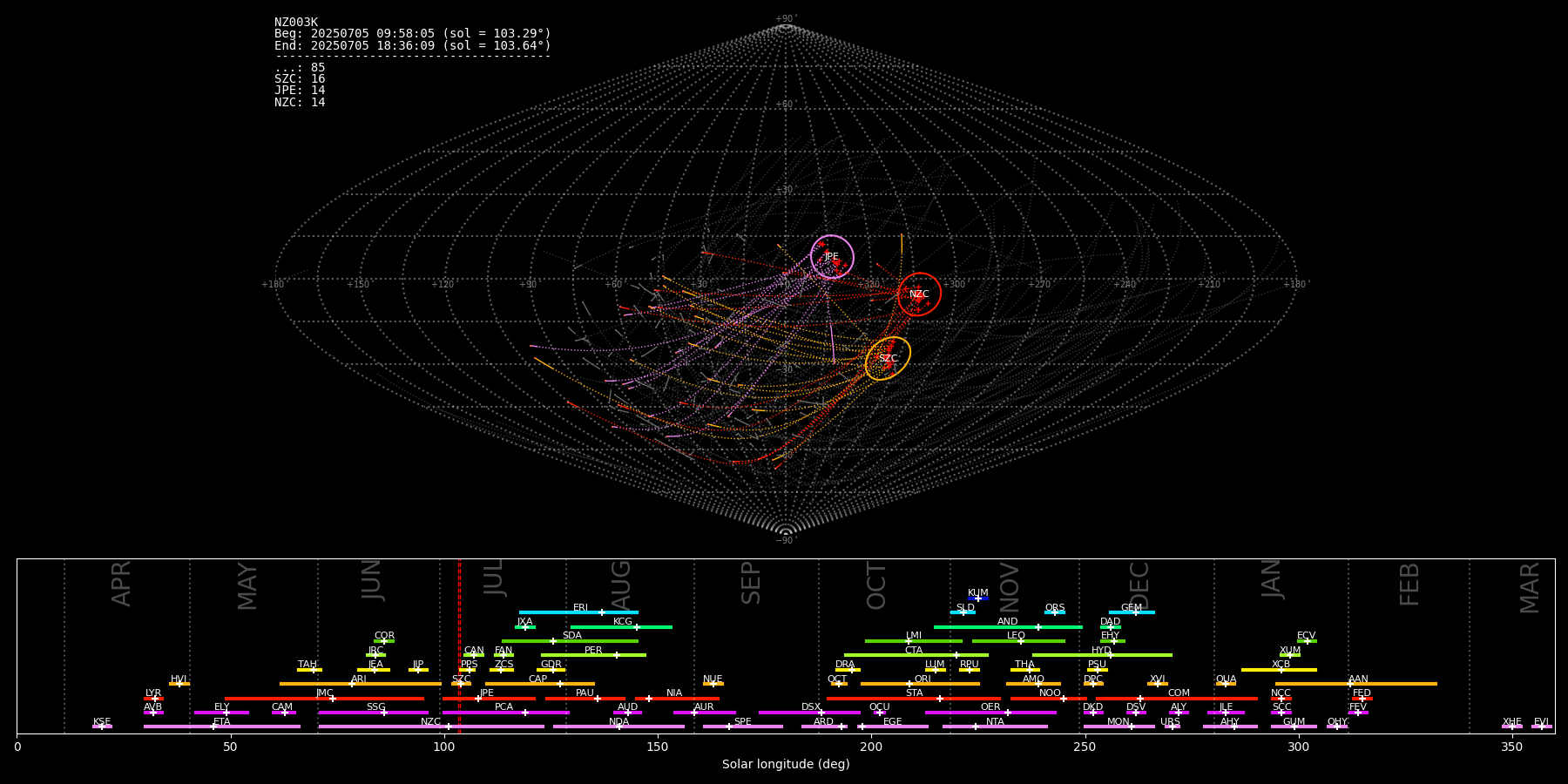Select the JMC shower bar in timeline

(324, 698)
